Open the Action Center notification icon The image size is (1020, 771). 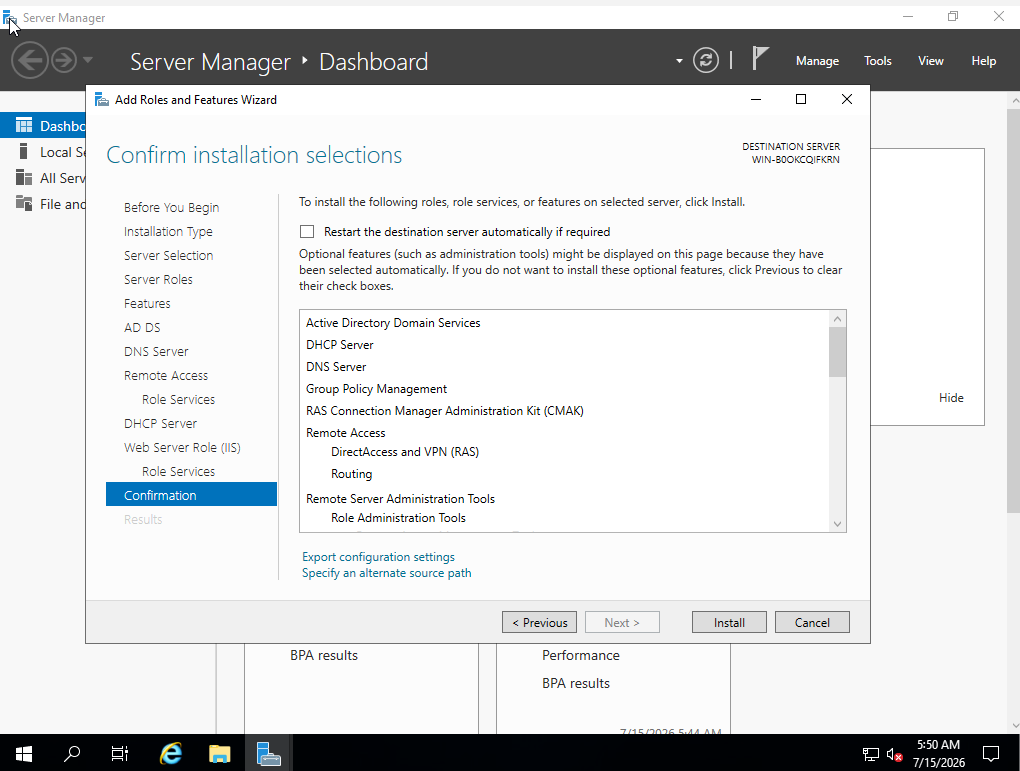tap(991, 754)
